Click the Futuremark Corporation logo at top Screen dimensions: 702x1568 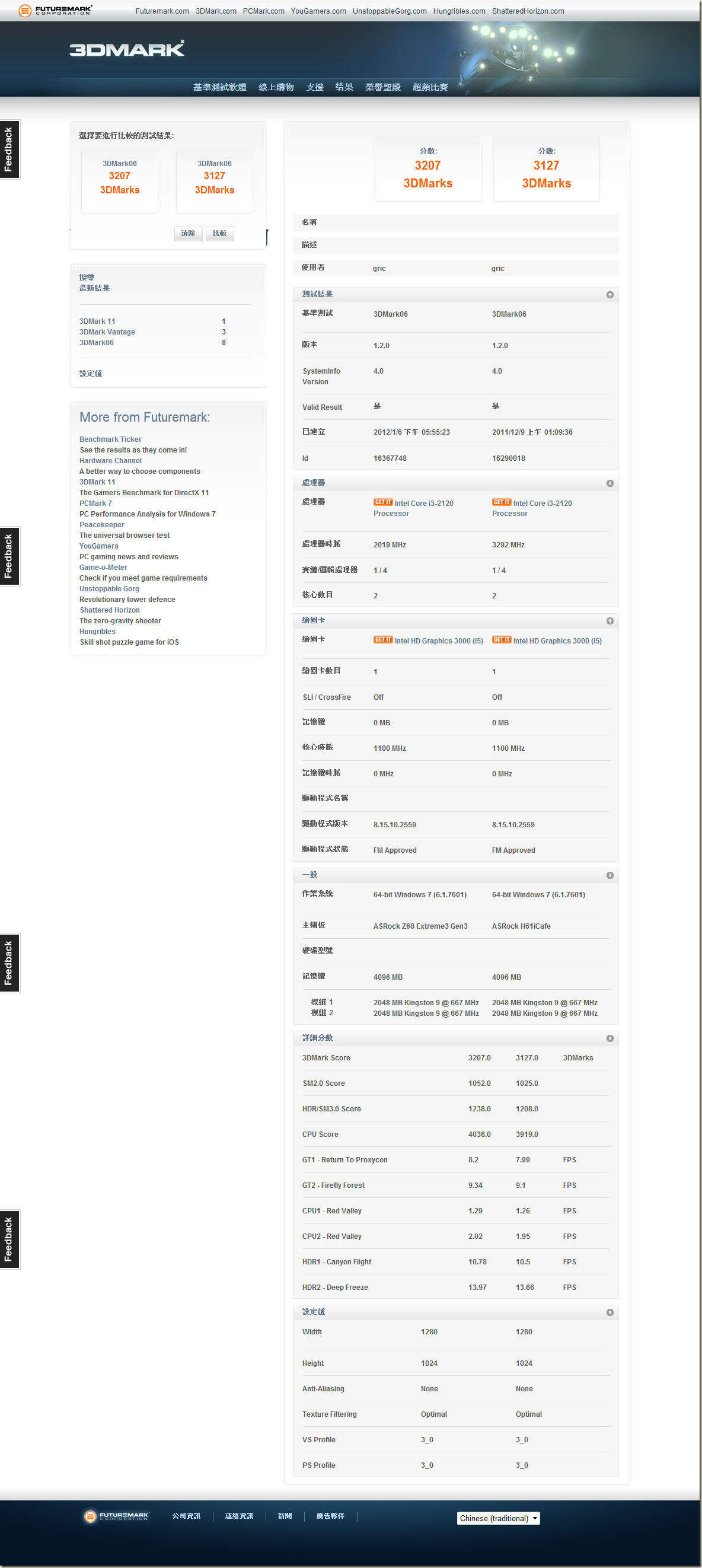coord(55,10)
